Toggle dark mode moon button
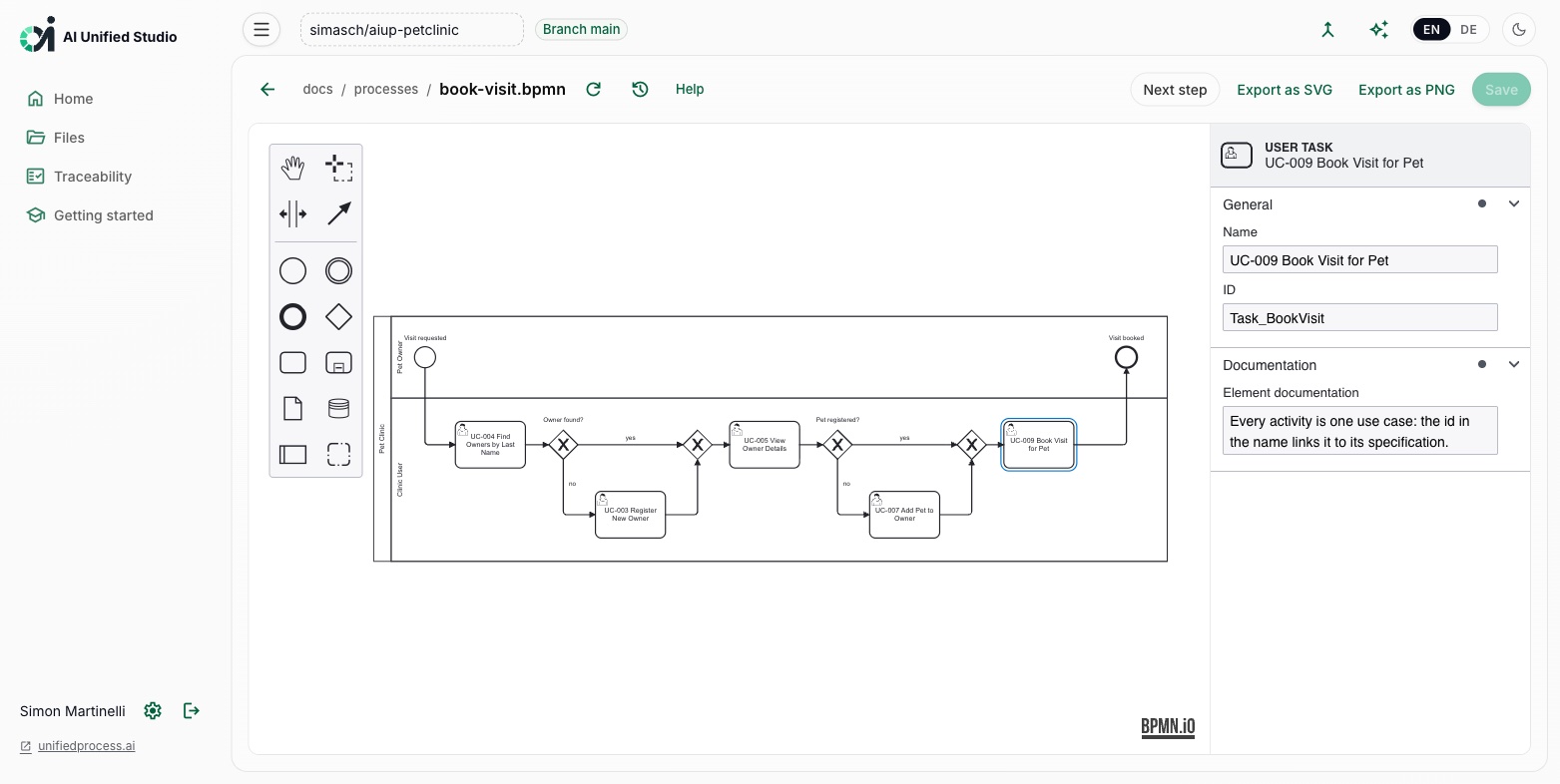The width and height of the screenshot is (1560, 784). coord(1519,30)
